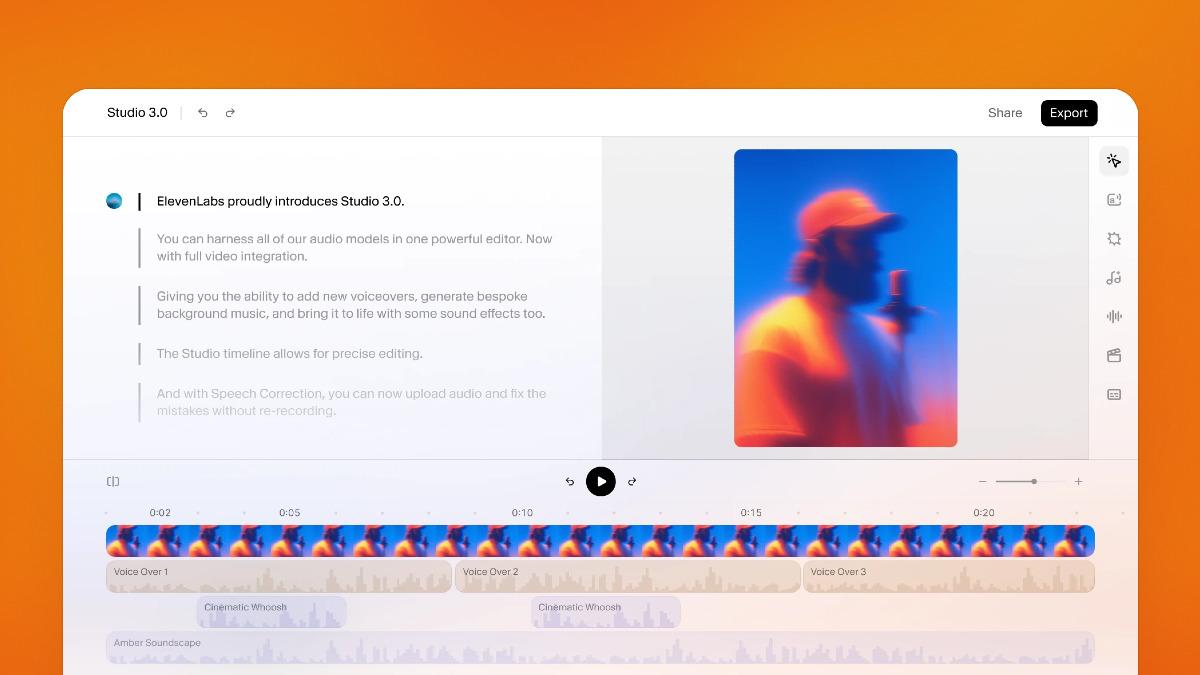Open the captions subtitles panel
This screenshot has height=675, width=1200.
pos(1114,395)
